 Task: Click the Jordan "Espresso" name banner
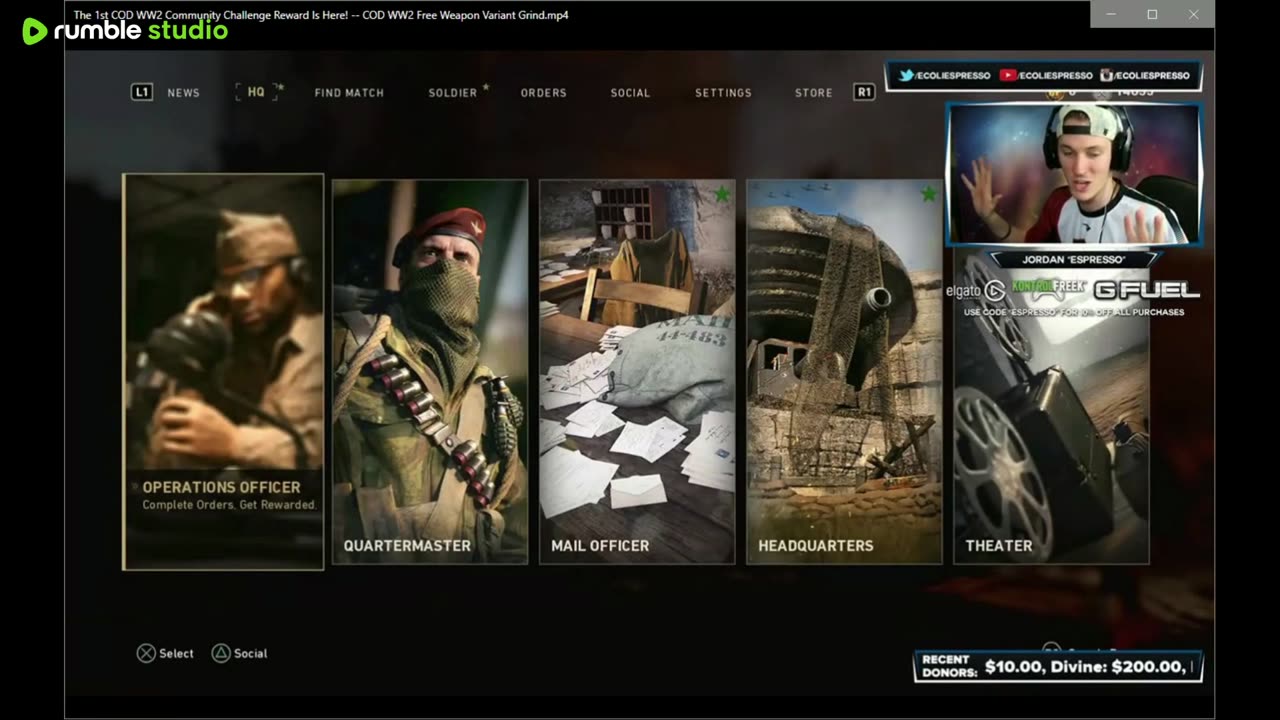click(x=1074, y=259)
